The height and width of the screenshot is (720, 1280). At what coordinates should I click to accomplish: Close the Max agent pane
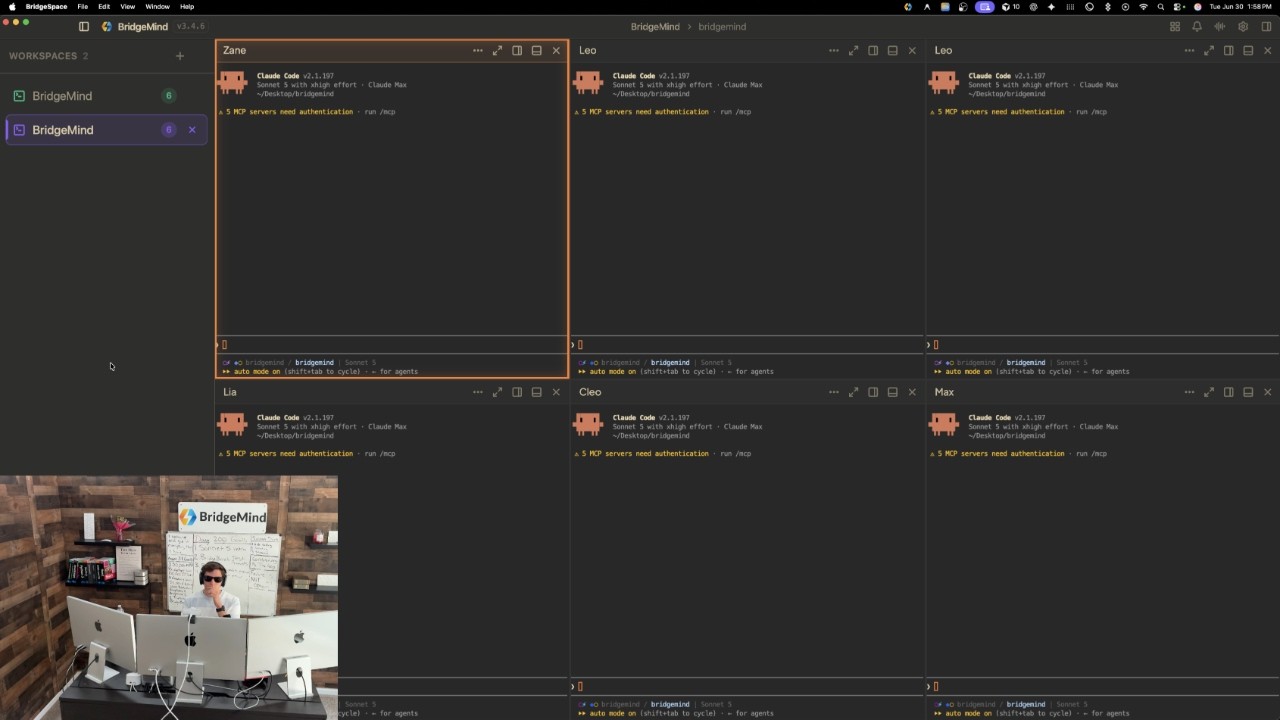[1268, 392]
